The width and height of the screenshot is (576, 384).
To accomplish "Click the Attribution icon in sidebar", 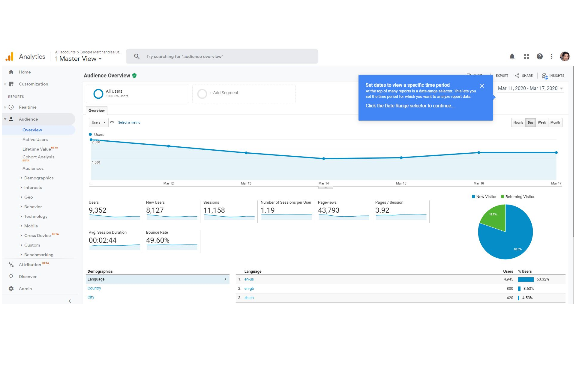I will point(11,265).
